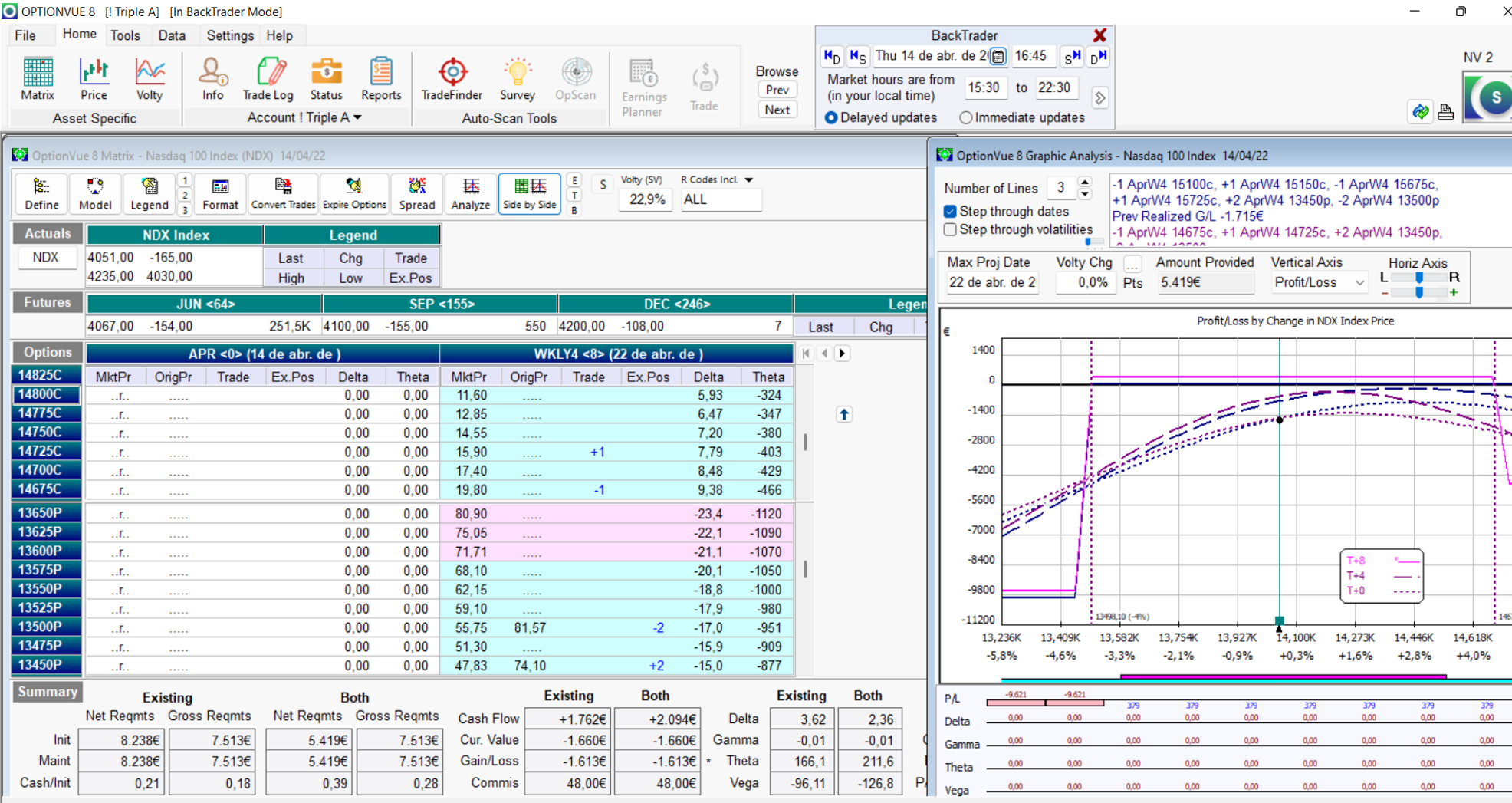Click Legend in Matrix toolbar
The width and height of the screenshot is (1512, 803).
149,193
